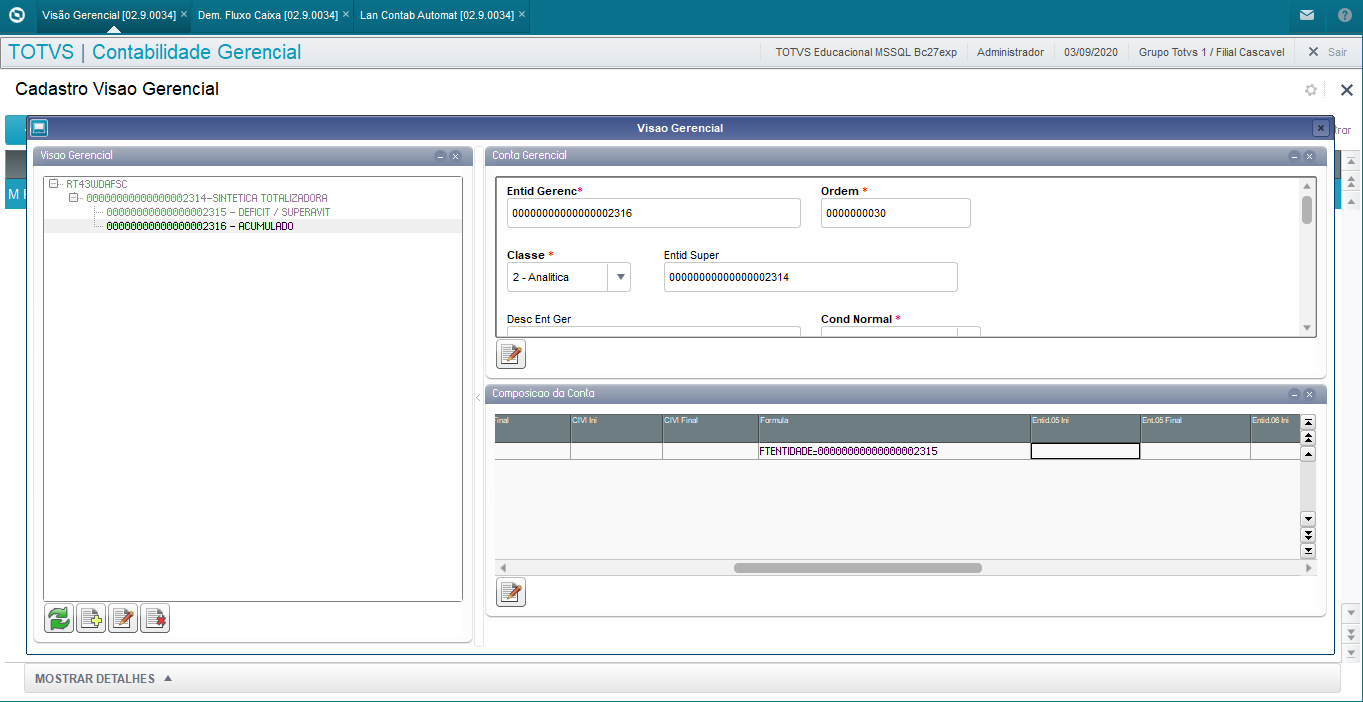Click the vertical scrollbar thumb in Conta Gerencial form

tap(1306, 210)
